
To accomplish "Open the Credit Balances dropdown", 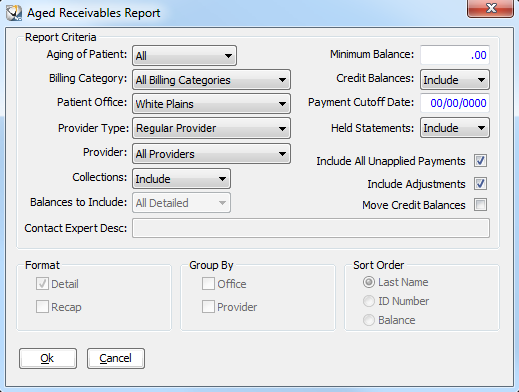I will click(455, 80).
